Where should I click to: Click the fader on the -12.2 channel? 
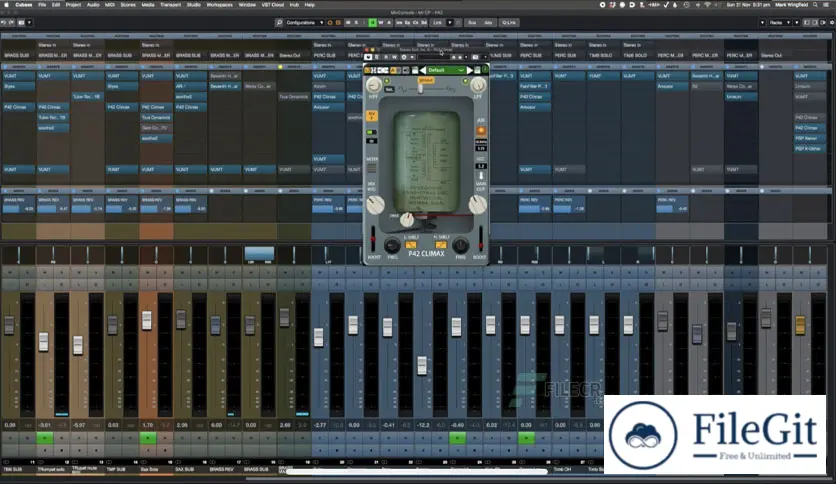[x=422, y=365]
